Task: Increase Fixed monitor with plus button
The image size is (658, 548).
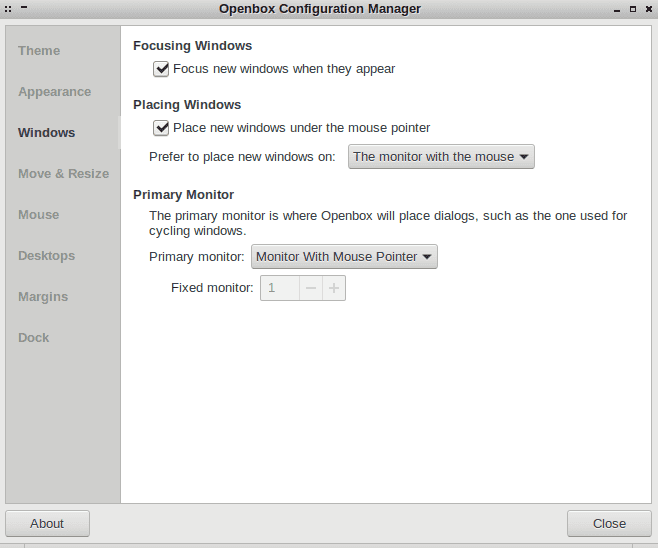Action: click(x=334, y=289)
